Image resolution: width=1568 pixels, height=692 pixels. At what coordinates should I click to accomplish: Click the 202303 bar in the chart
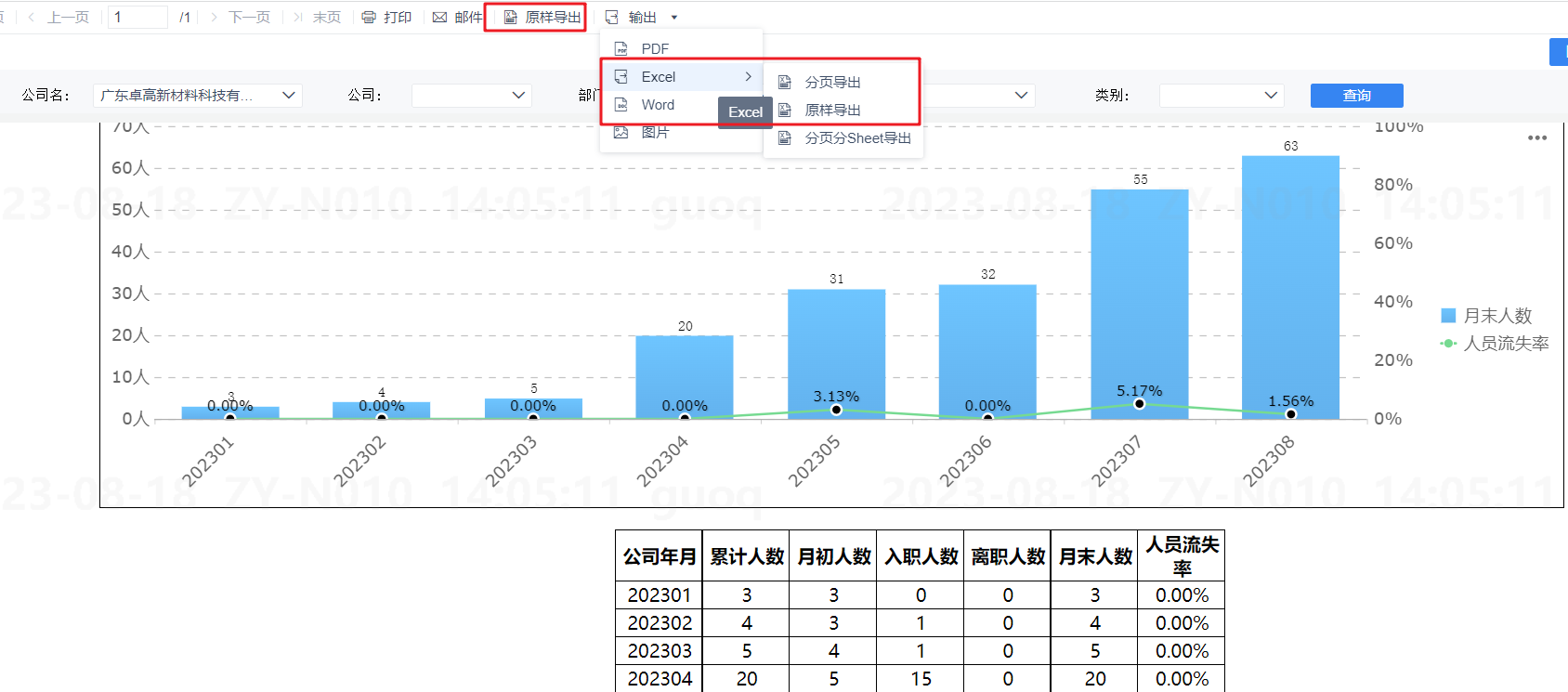pos(533,409)
